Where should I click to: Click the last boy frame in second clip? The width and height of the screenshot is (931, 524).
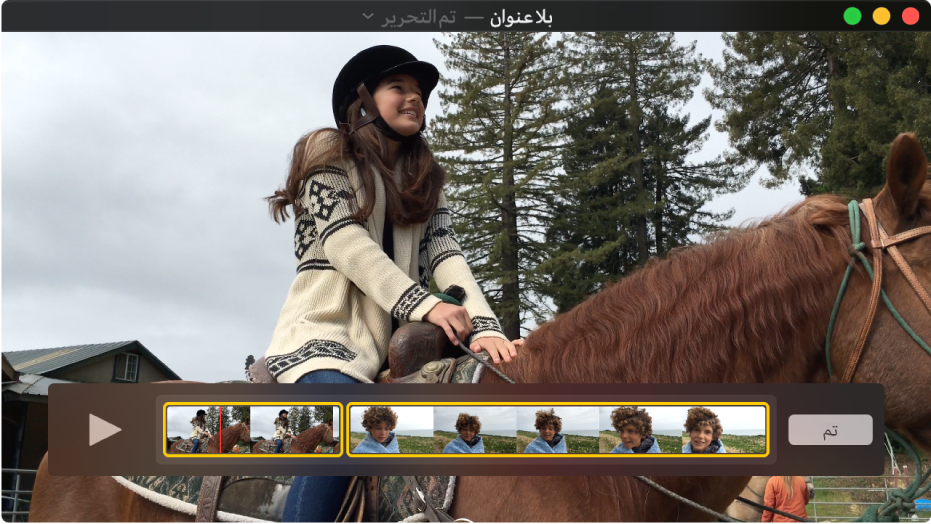[x=724, y=430]
